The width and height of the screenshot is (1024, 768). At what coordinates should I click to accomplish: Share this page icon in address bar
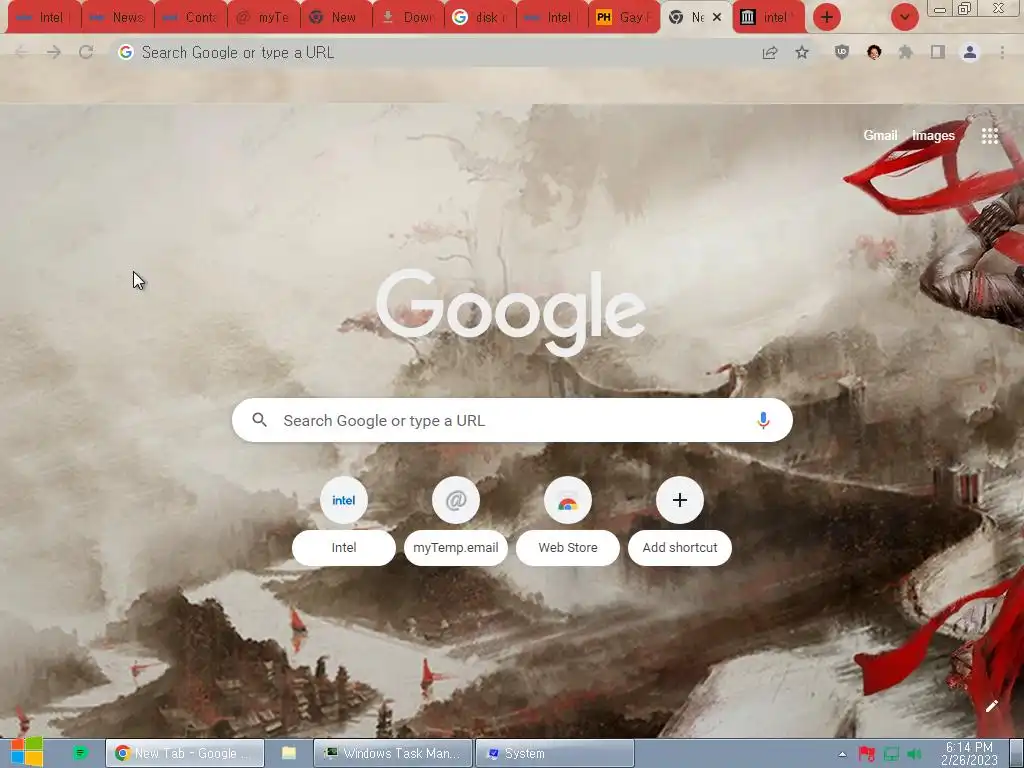coord(770,52)
